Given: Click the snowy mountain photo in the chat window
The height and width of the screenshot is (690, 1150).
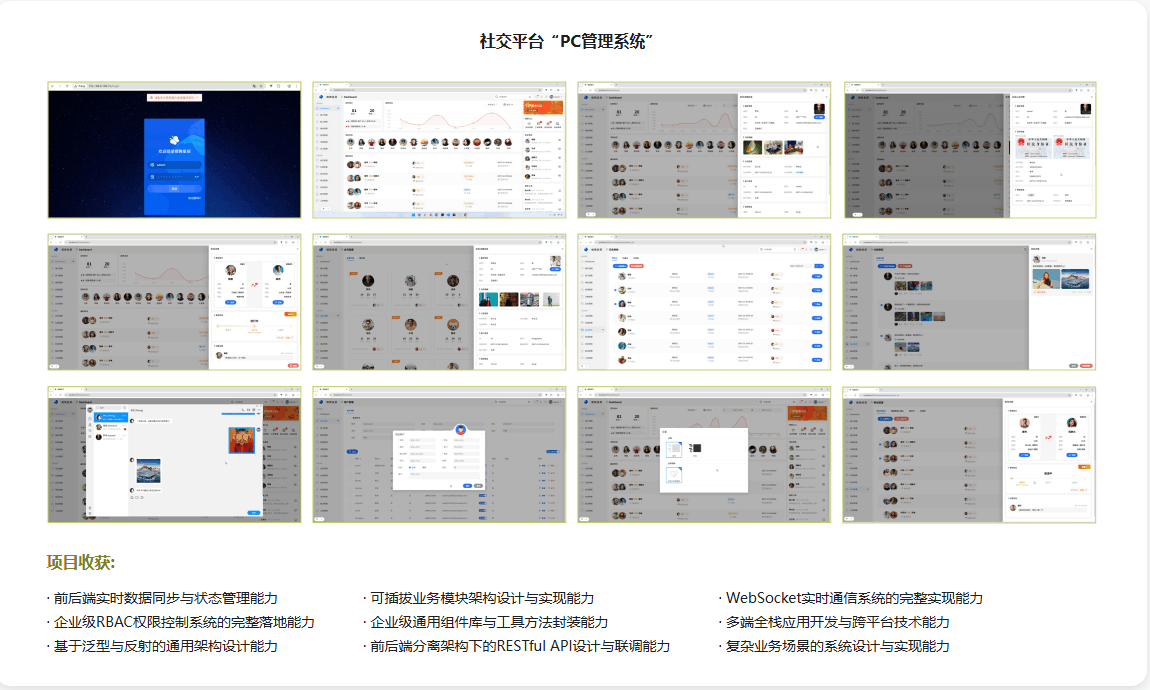Looking at the screenshot, I should [x=149, y=472].
